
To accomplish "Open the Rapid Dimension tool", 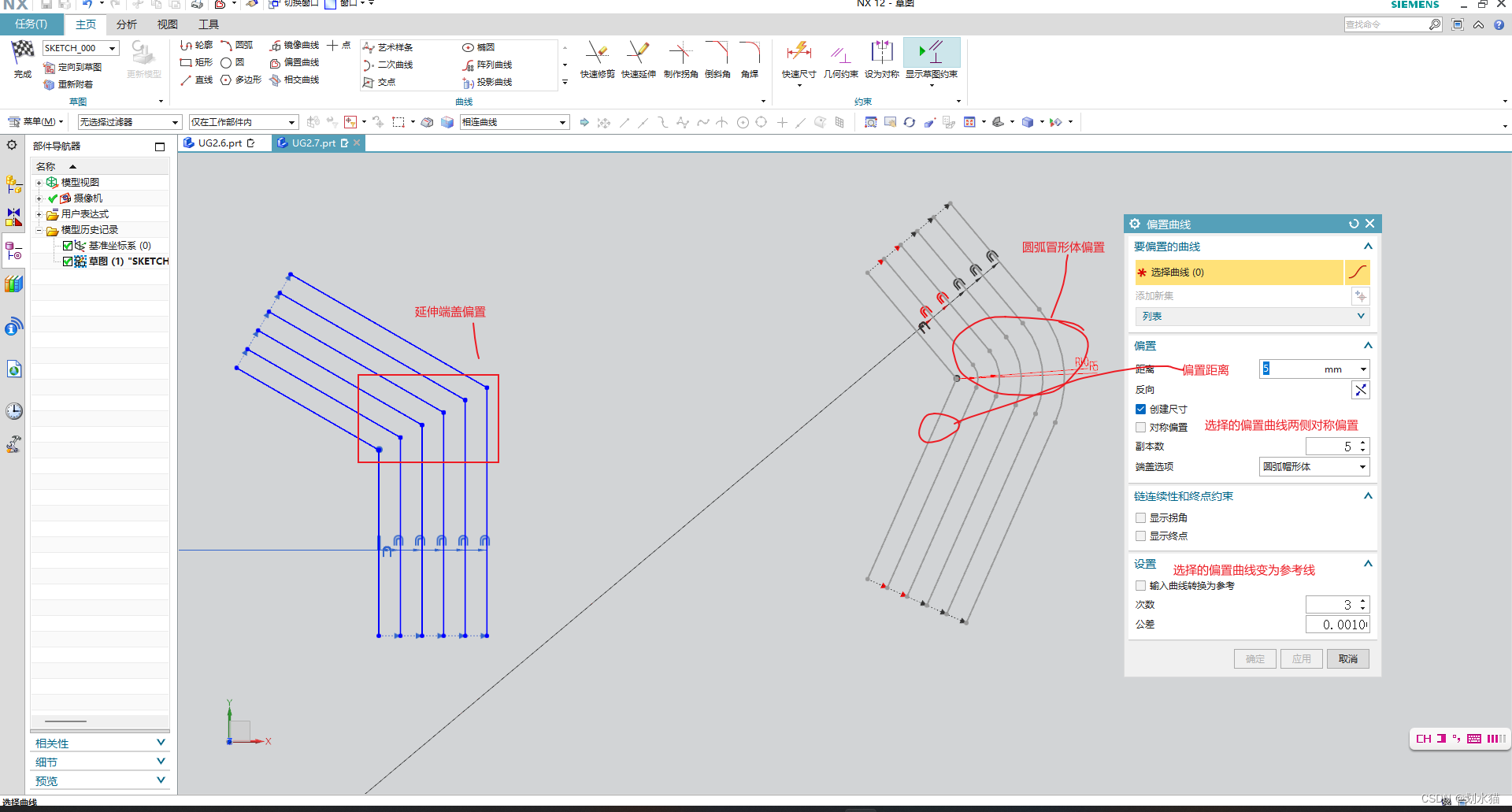I will tap(799, 60).
